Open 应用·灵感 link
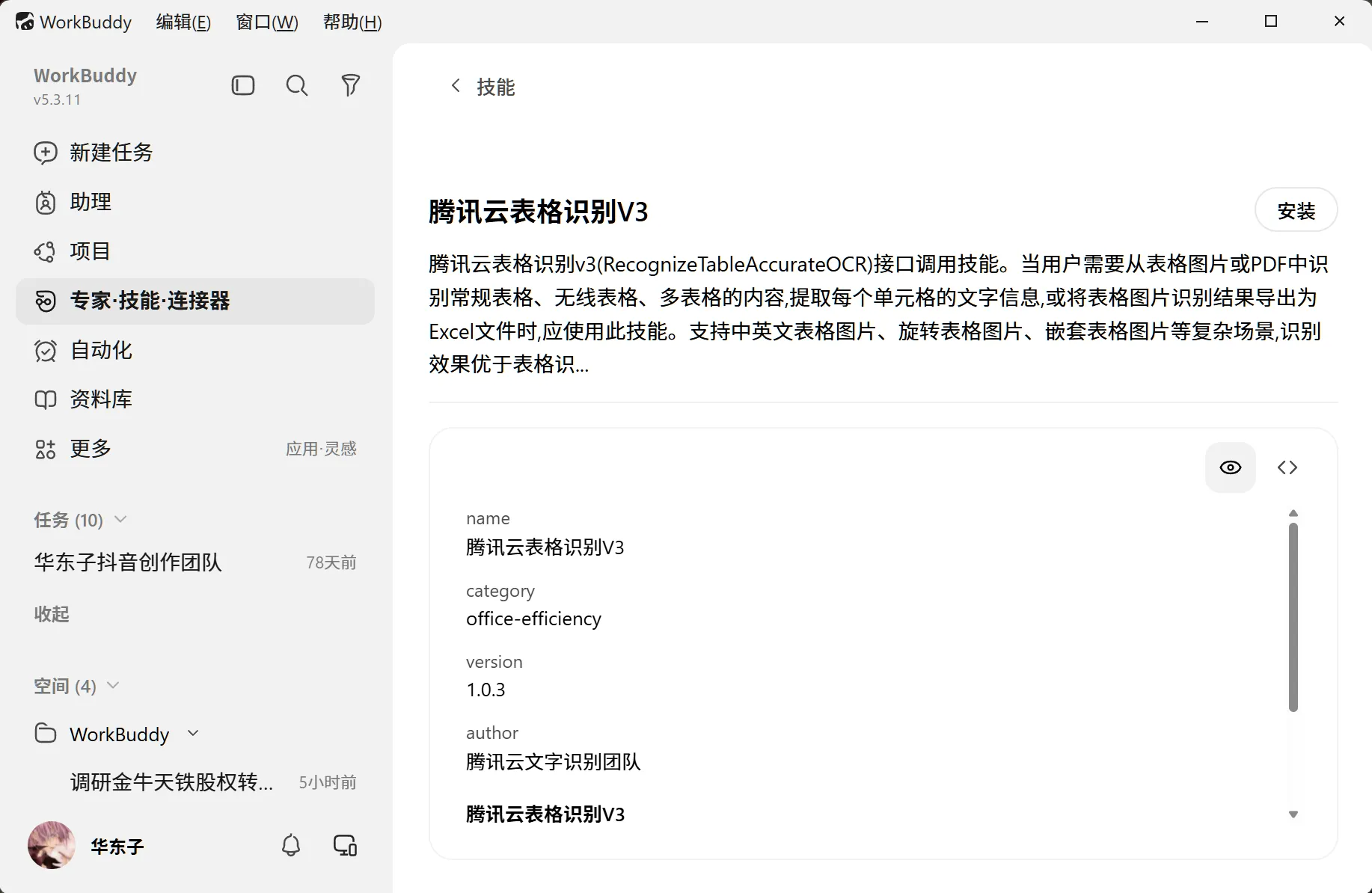 click(x=321, y=449)
